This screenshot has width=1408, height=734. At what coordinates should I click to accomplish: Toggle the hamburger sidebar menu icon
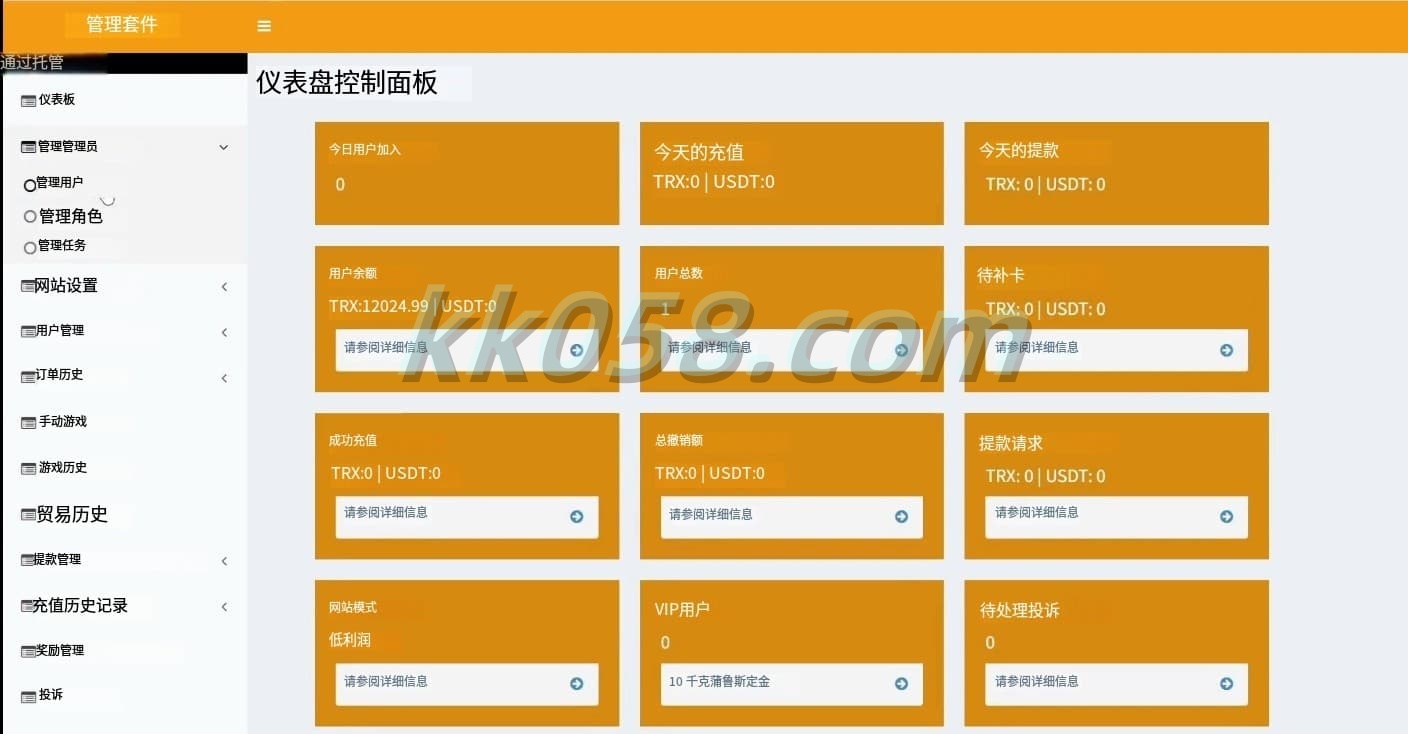[264, 26]
